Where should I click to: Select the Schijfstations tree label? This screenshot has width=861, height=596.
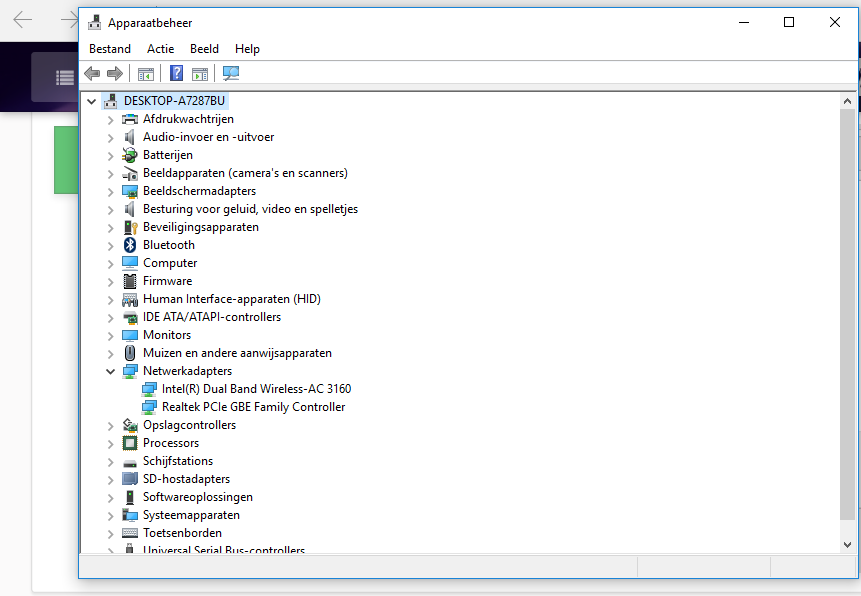click(x=178, y=461)
